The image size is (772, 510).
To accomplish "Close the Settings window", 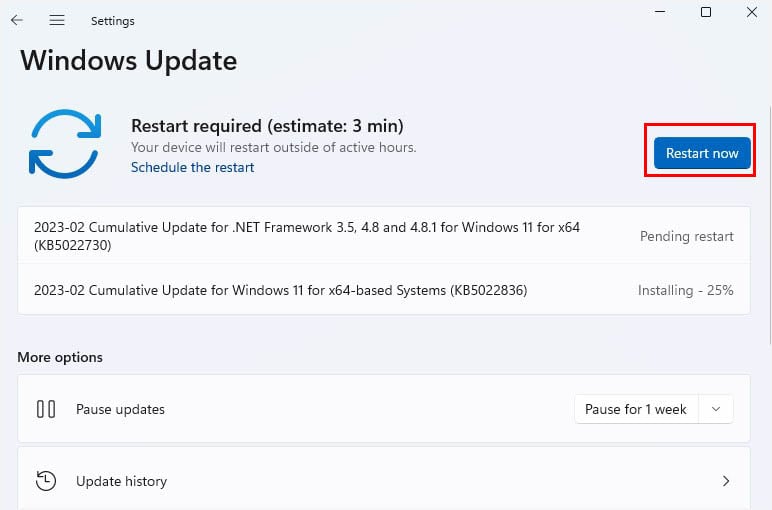I will tap(751, 12).
